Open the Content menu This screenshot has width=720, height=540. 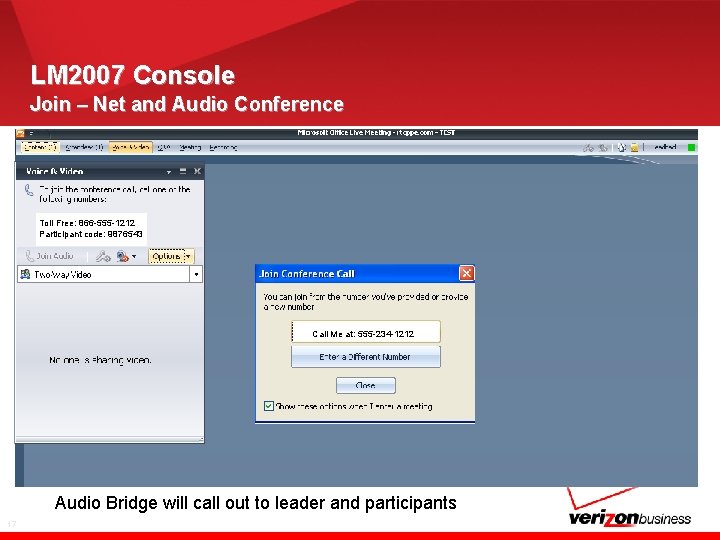point(40,147)
